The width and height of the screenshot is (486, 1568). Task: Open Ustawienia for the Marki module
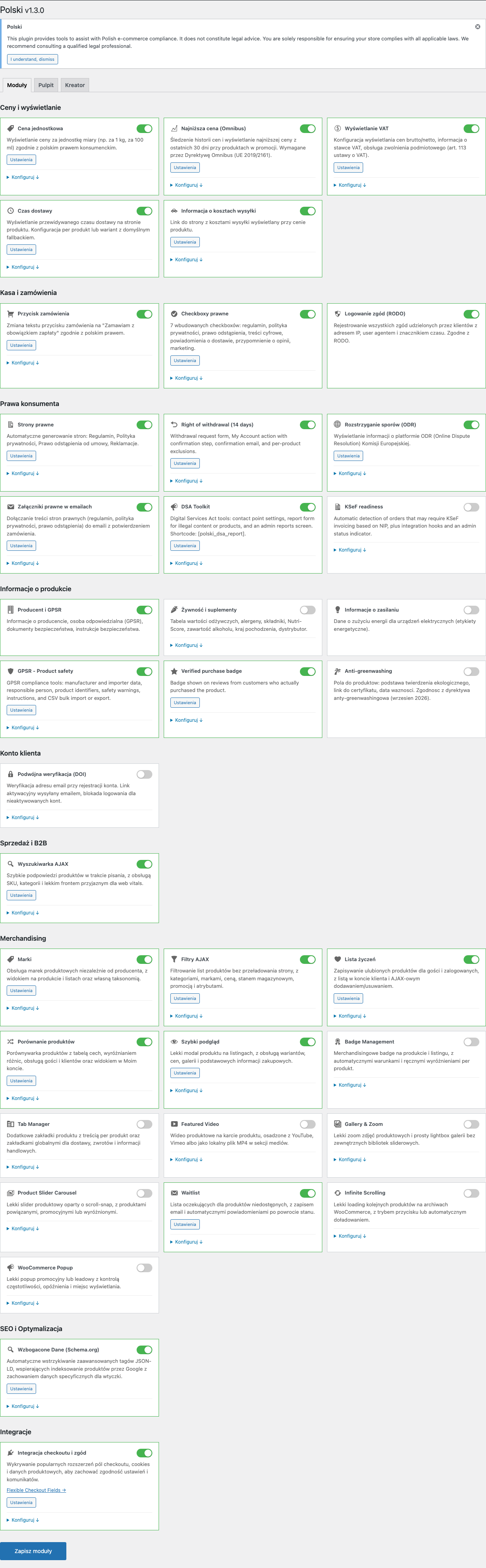21,991
